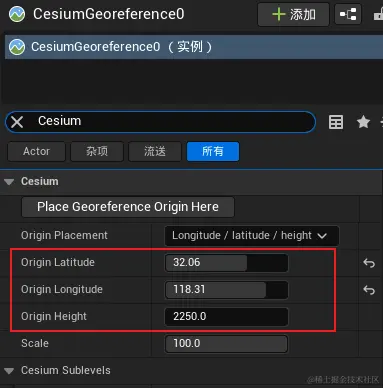Select the 流送 filter tab

click(x=155, y=152)
